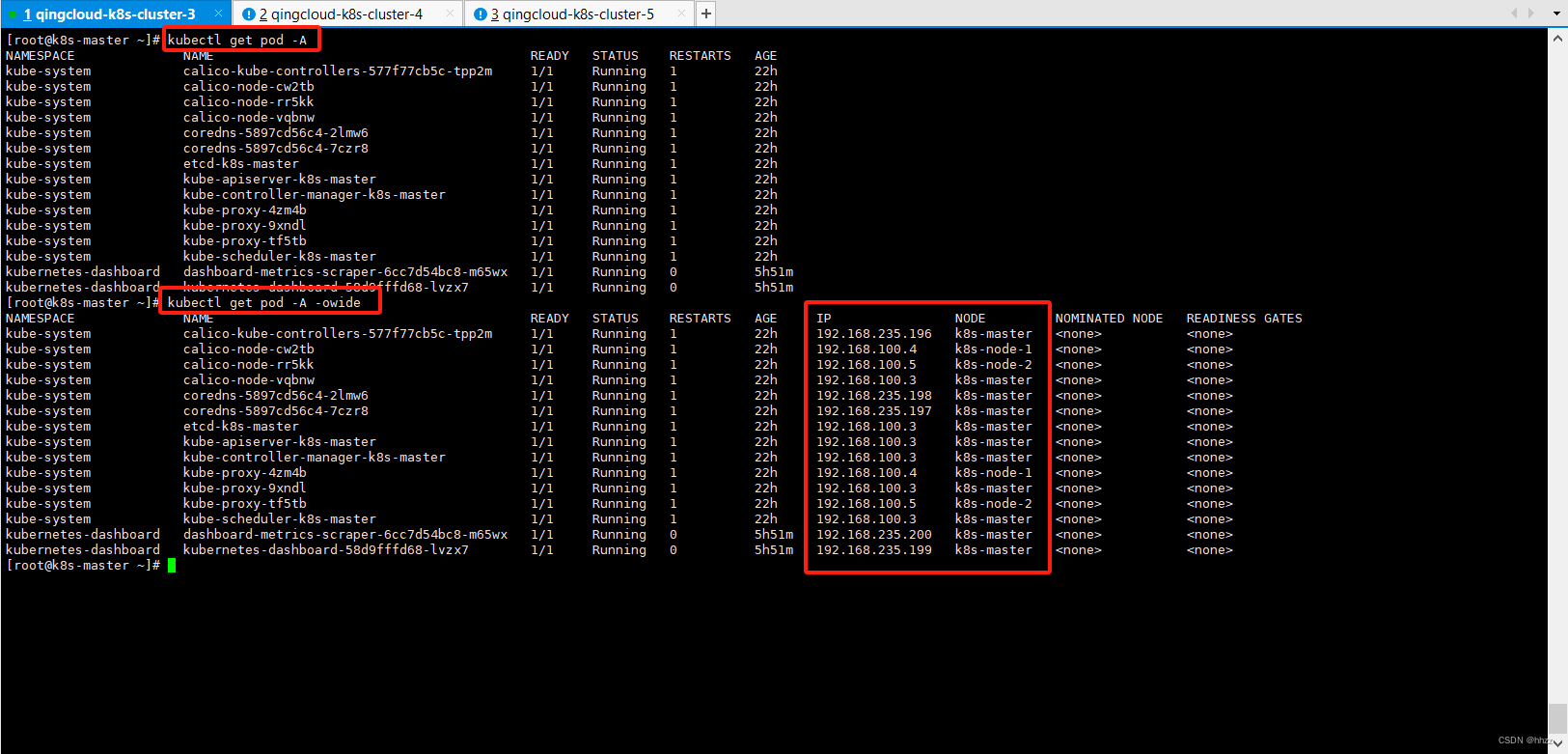Click the 'READINESS GATES' column header
Viewport: 1568px width, 754px height.
1244,319
